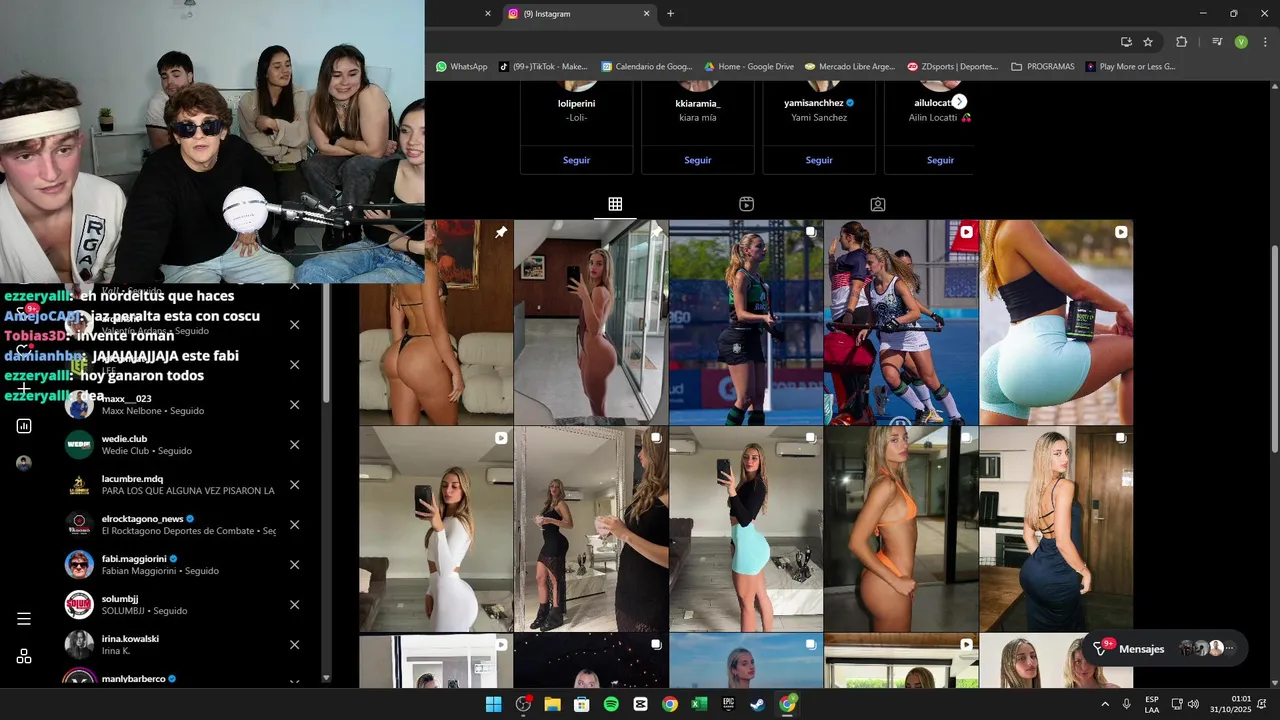The image size is (1280, 720).
Task: Open the Windows Start menu
Action: (x=493, y=704)
